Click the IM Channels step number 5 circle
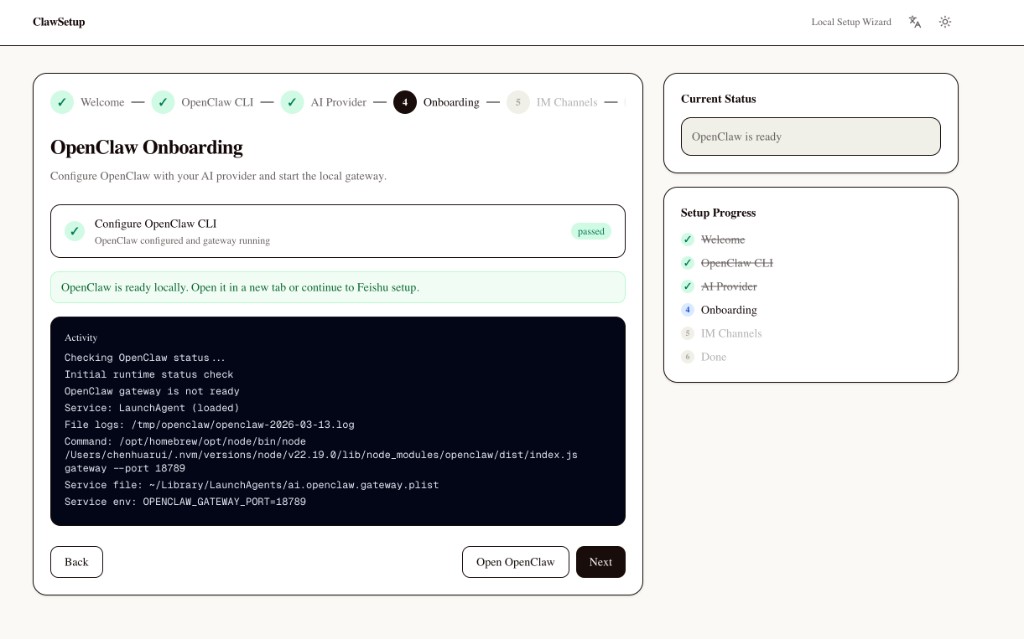 518,102
